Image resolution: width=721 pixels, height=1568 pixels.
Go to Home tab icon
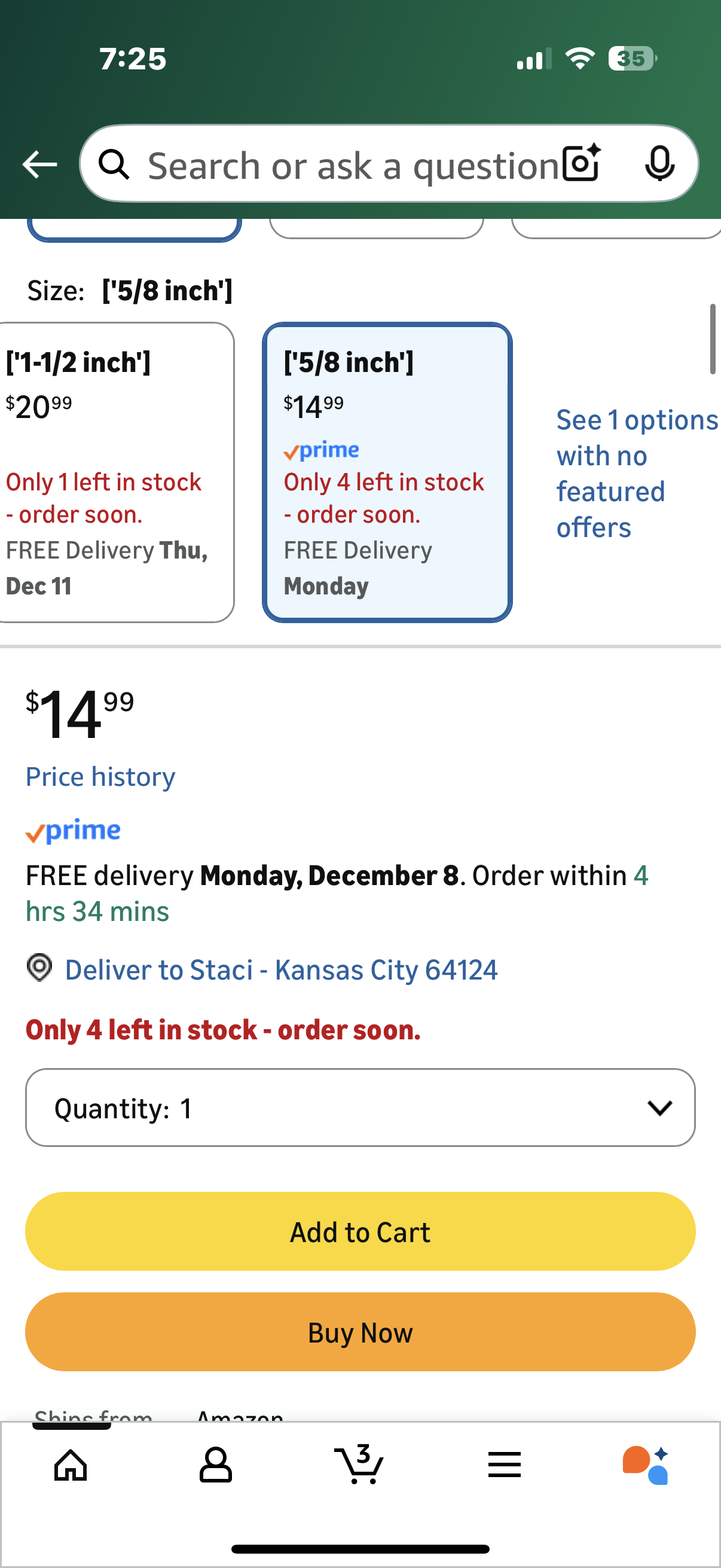tap(71, 1465)
